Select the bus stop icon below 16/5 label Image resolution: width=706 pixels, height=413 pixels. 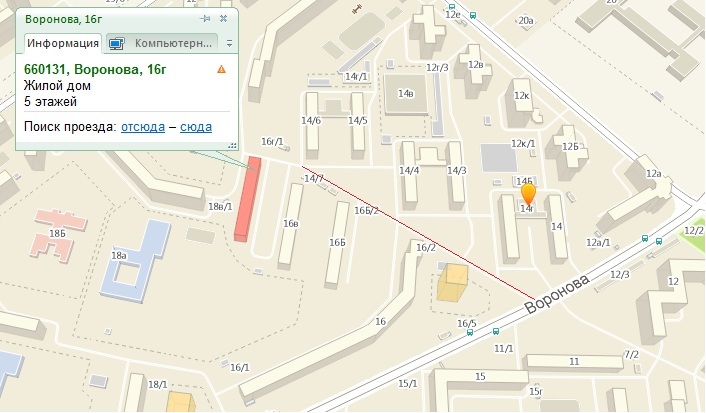[x=470, y=332]
